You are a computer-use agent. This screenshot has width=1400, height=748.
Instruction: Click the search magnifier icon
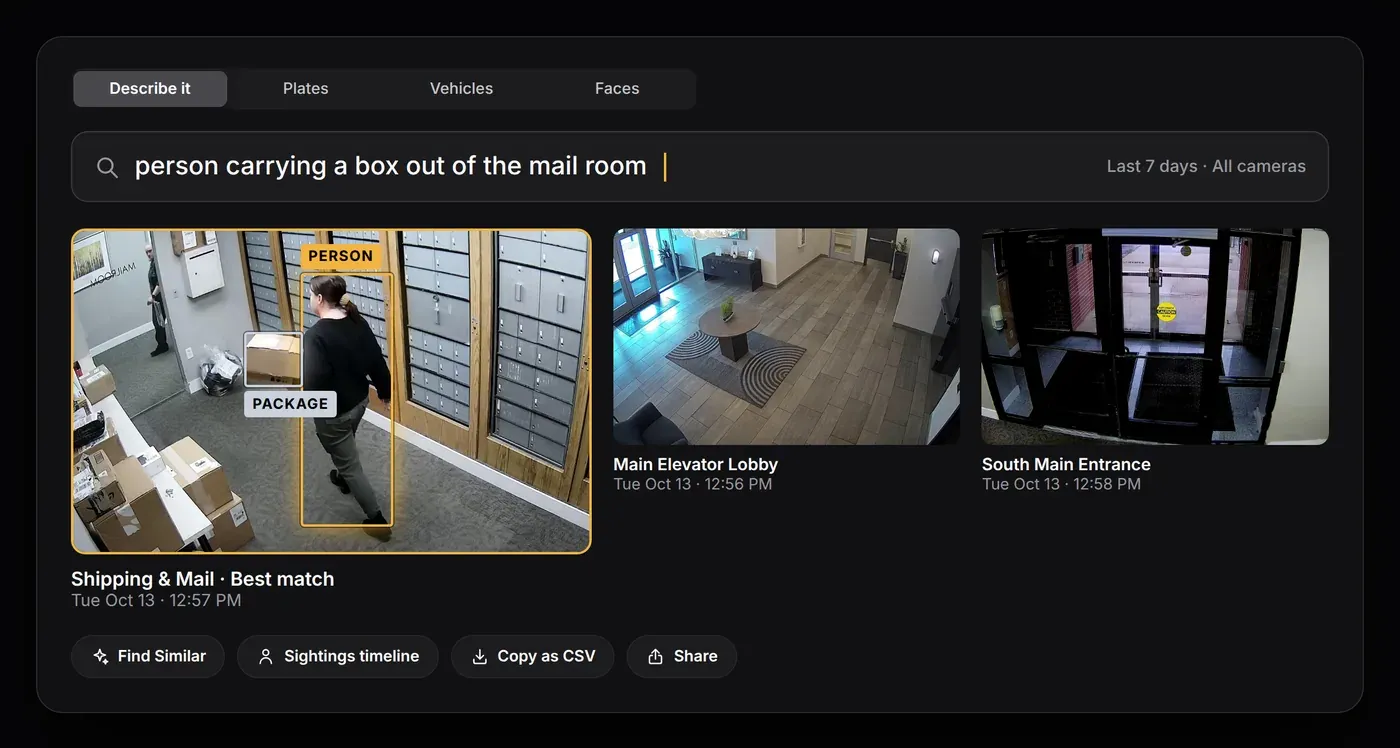[x=107, y=167]
